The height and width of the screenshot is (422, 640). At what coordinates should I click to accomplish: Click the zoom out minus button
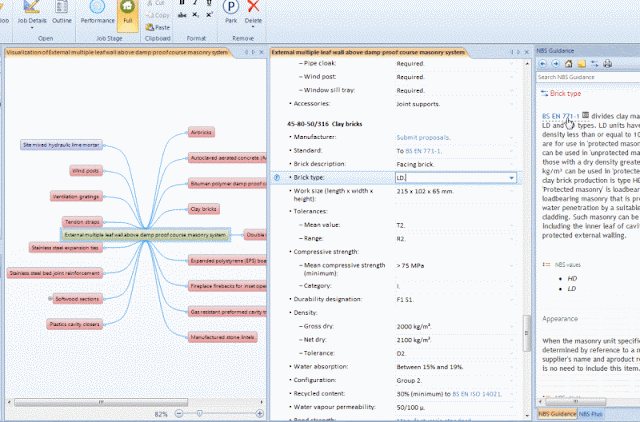tap(179, 414)
